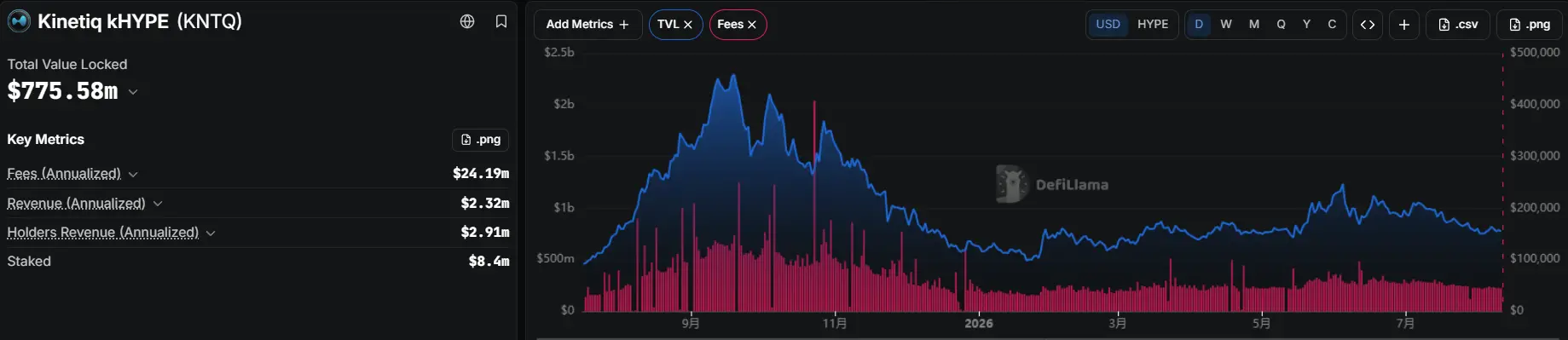Switch chart denomination to USD

click(x=1108, y=24)
